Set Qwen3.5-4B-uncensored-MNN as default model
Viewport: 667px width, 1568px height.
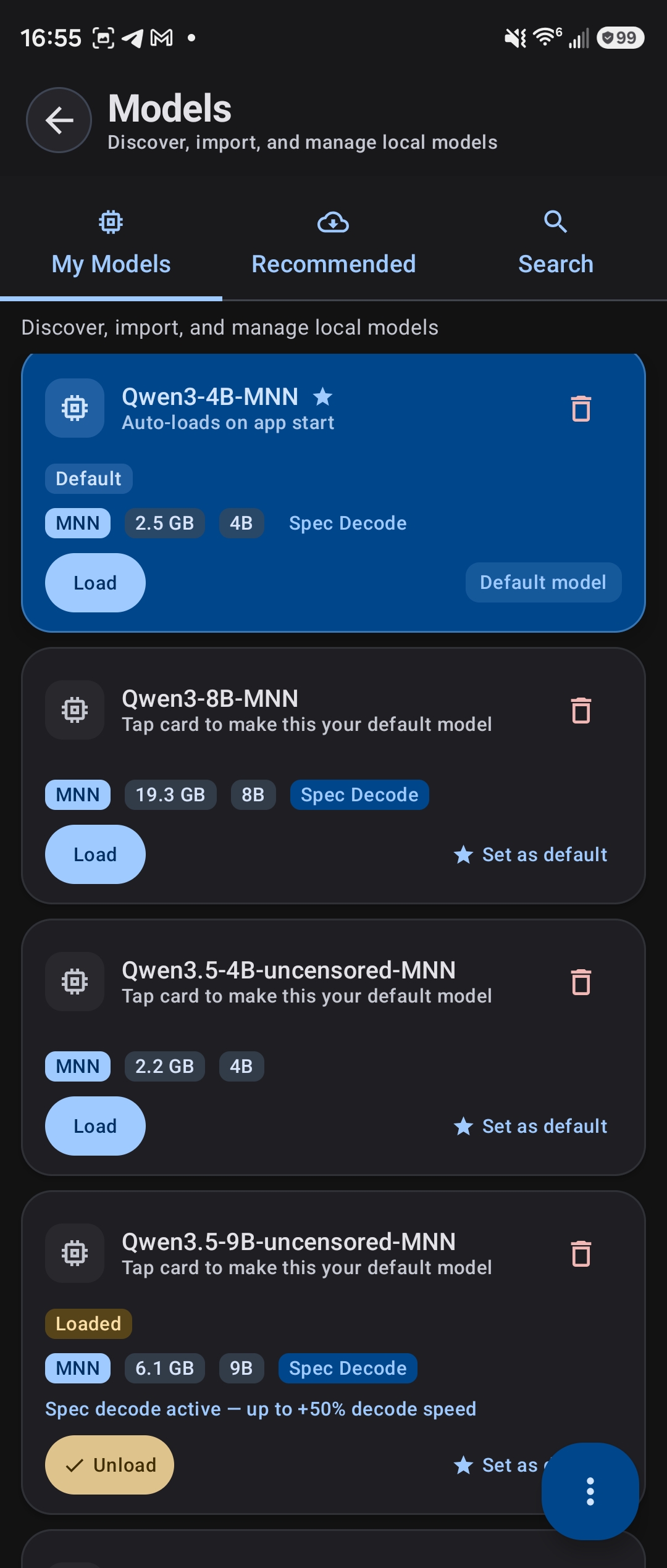coord(531,1126)
